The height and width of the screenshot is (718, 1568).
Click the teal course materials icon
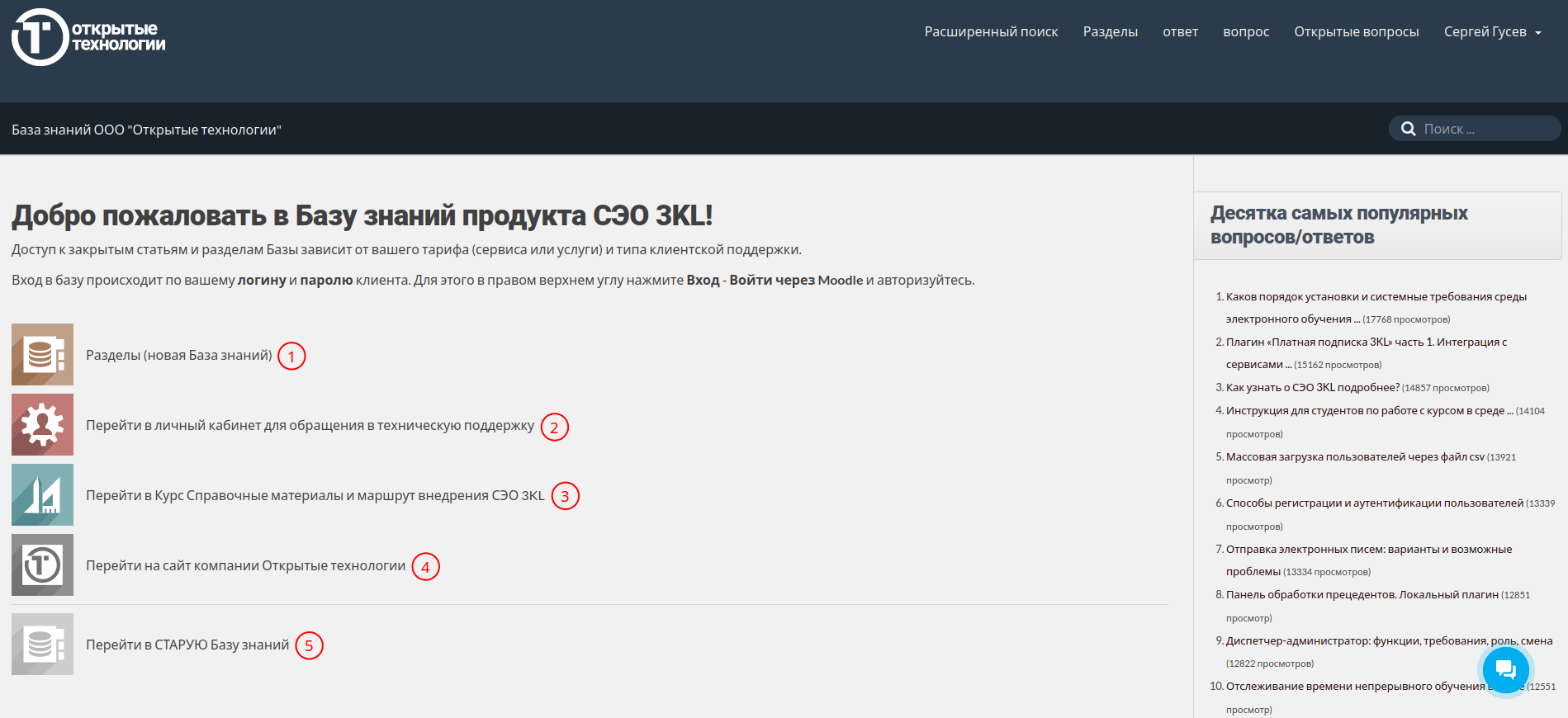[42, 495]
